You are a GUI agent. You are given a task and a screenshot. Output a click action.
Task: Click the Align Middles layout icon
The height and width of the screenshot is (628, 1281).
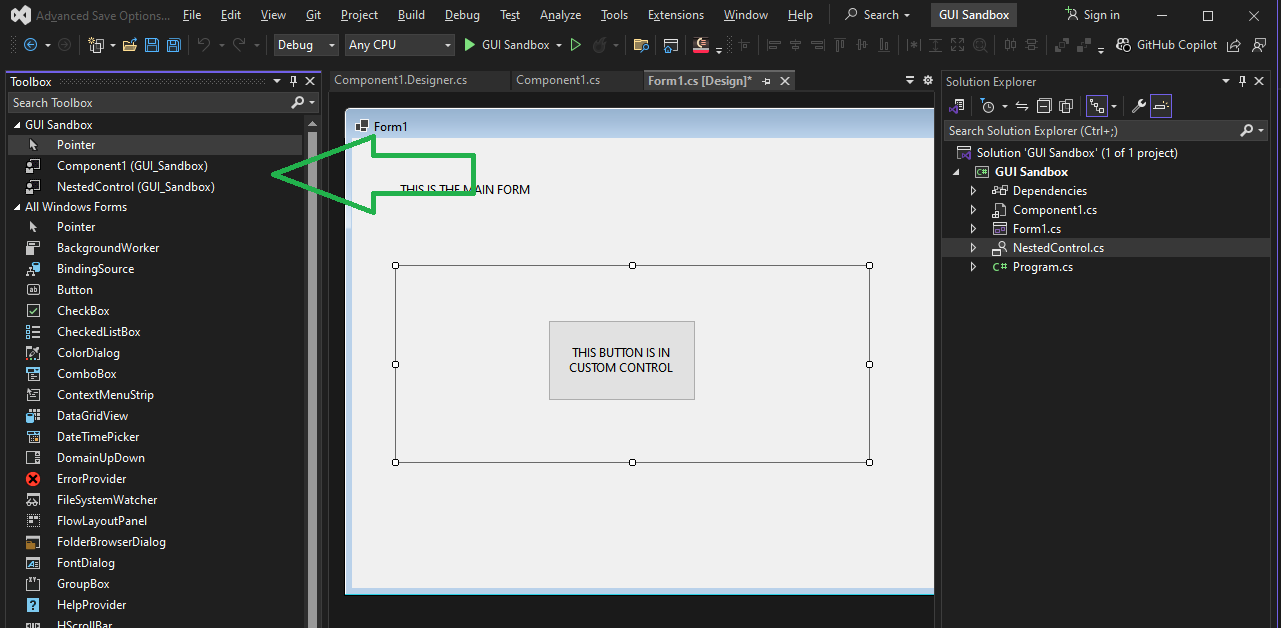point(862,45)
